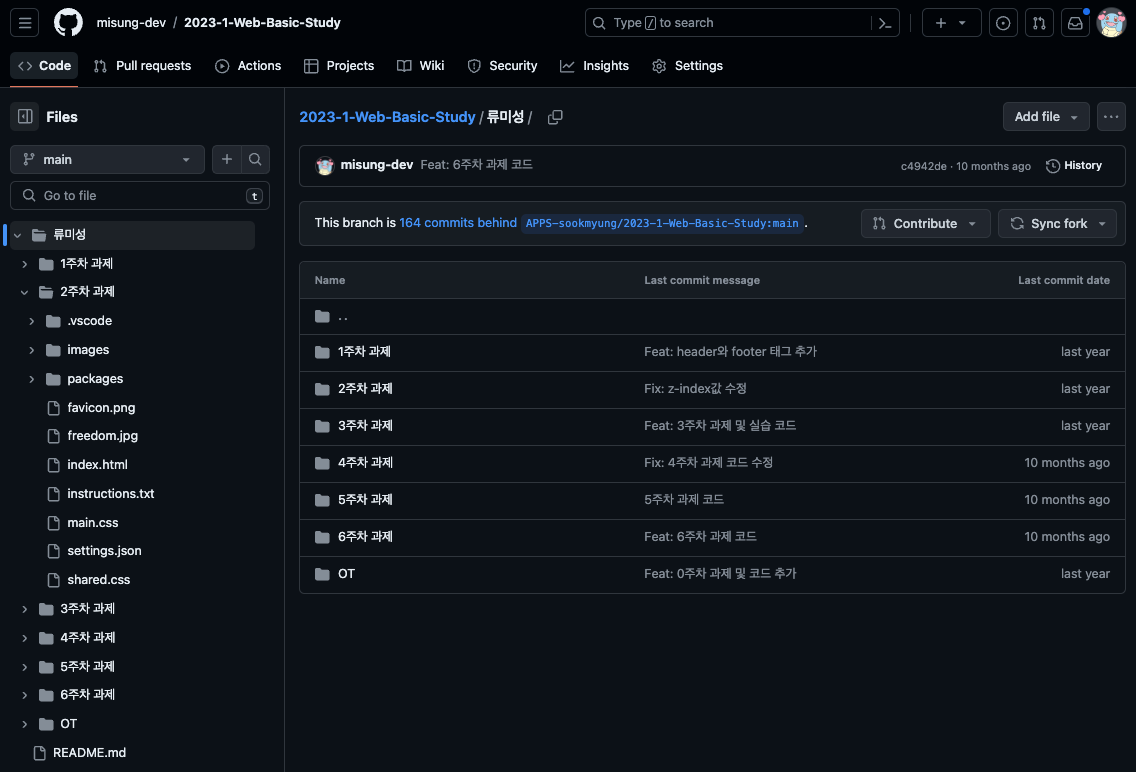
Task: Focus the Go to file input
Action: [x=140, y=196]
